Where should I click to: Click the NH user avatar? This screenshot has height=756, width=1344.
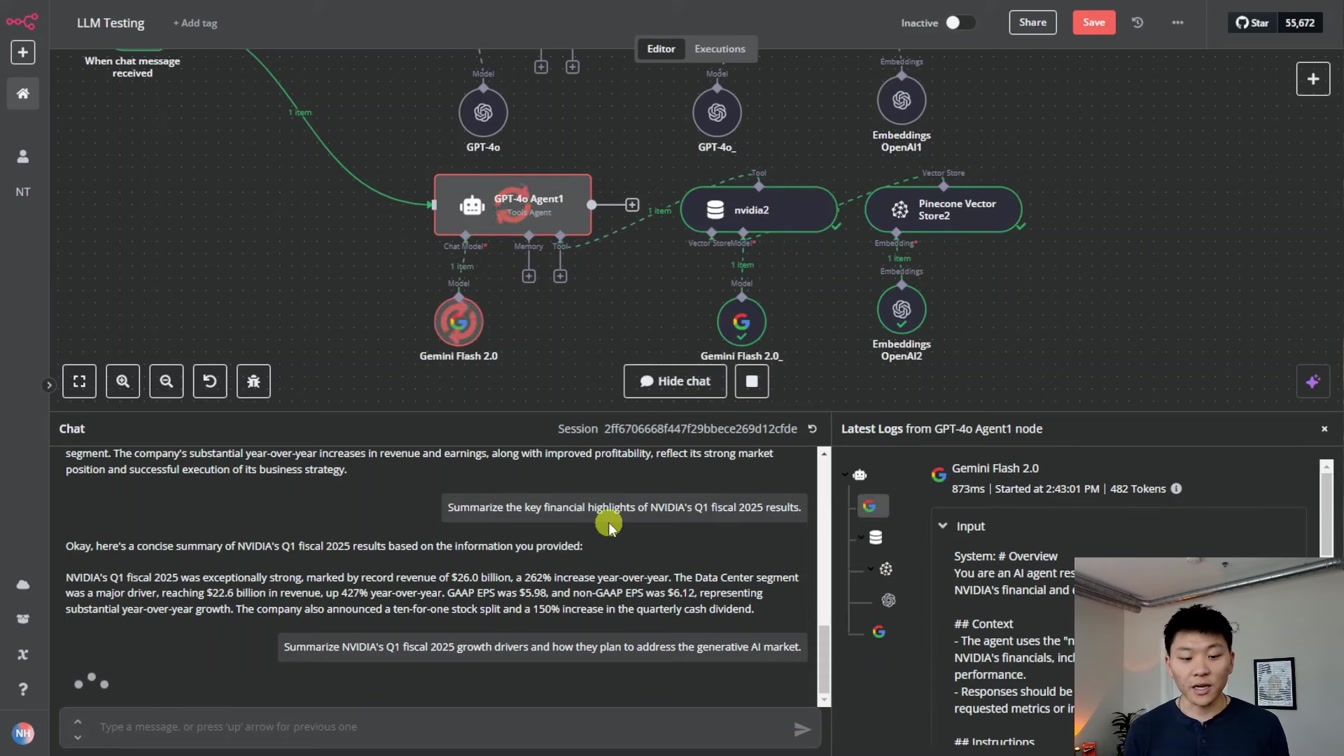[x=23, y=733]
